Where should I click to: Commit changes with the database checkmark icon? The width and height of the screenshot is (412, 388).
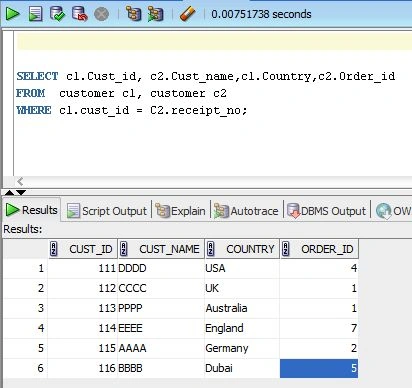[57, 14]
